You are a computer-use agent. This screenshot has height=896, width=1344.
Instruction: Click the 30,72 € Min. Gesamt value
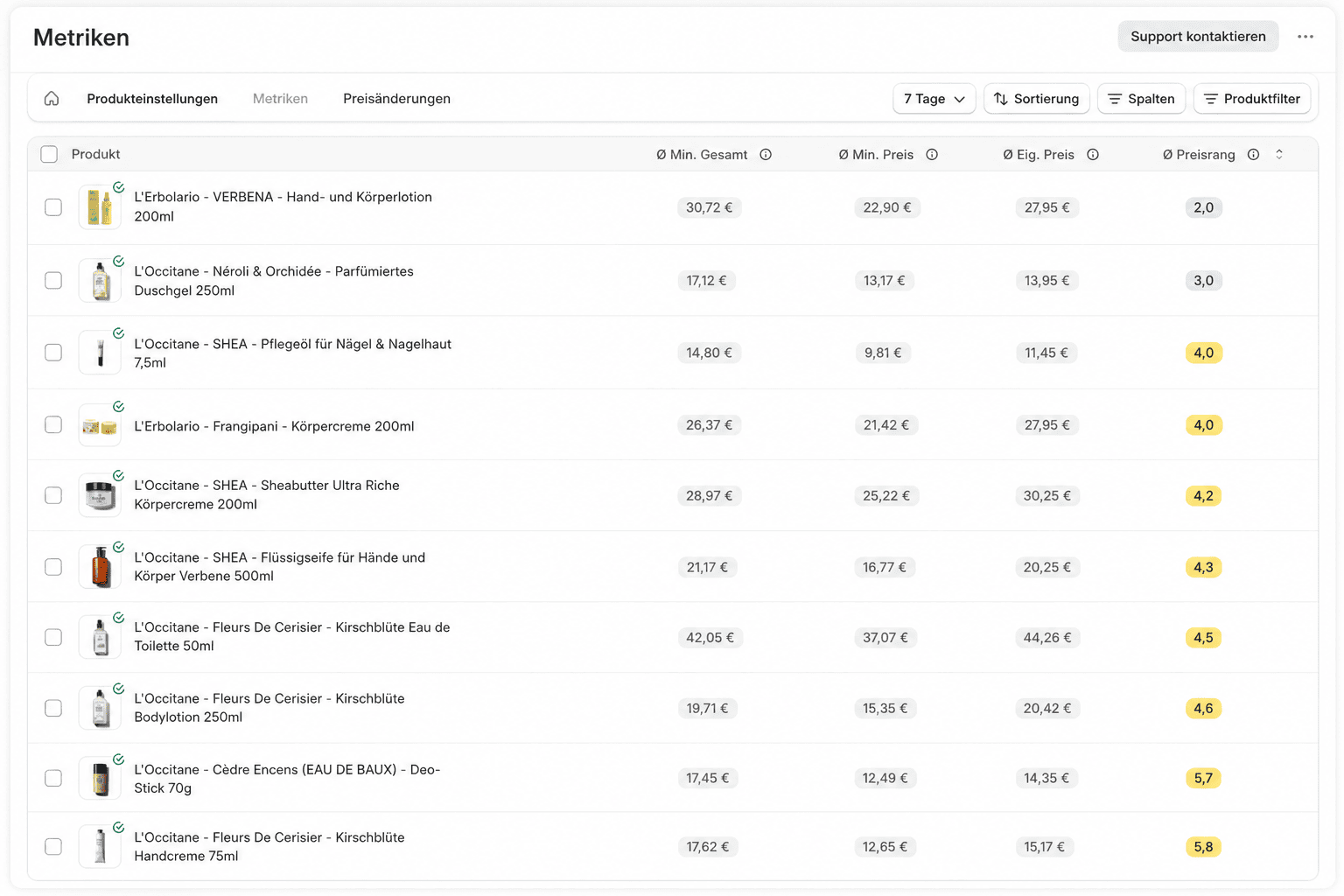coord(709,207)
